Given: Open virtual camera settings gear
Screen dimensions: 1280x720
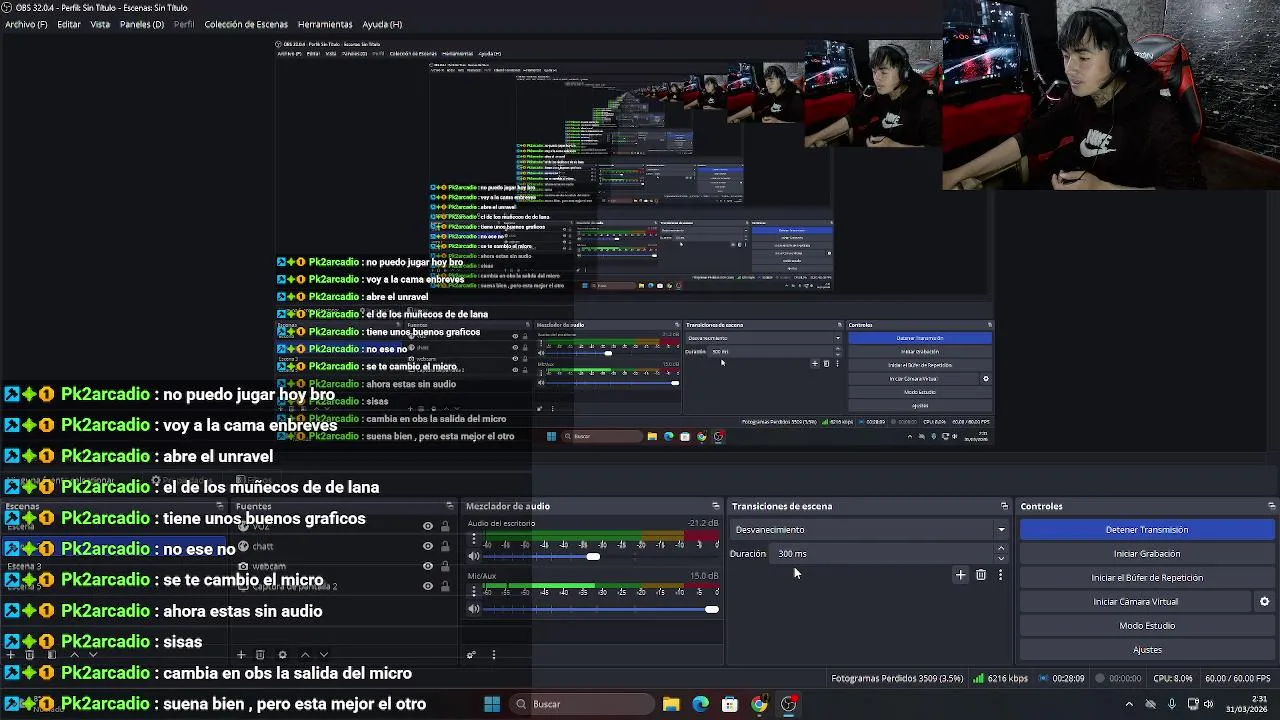Looking at the screenshot, I should coord(1264,601).
